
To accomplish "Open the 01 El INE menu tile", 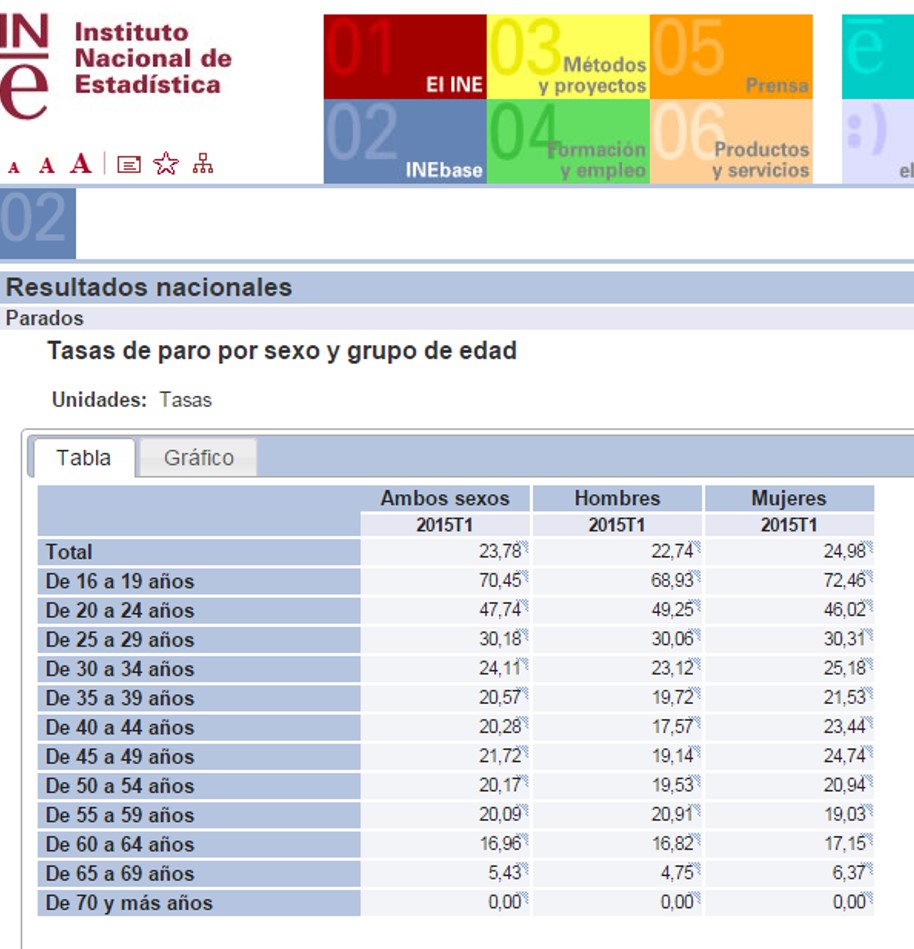I will click(405, 57).
